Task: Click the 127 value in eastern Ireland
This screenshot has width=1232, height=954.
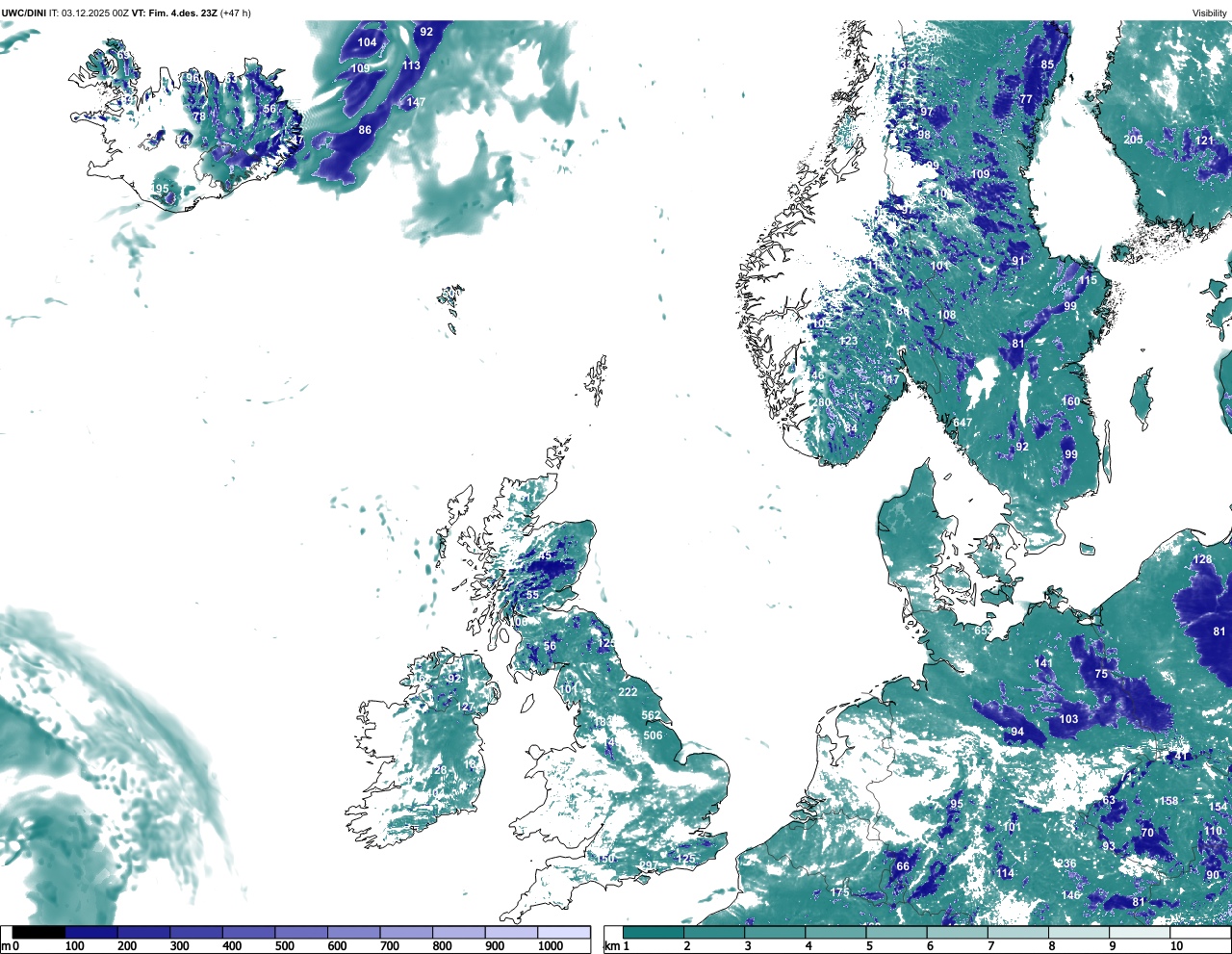Action: coord(465,708)
